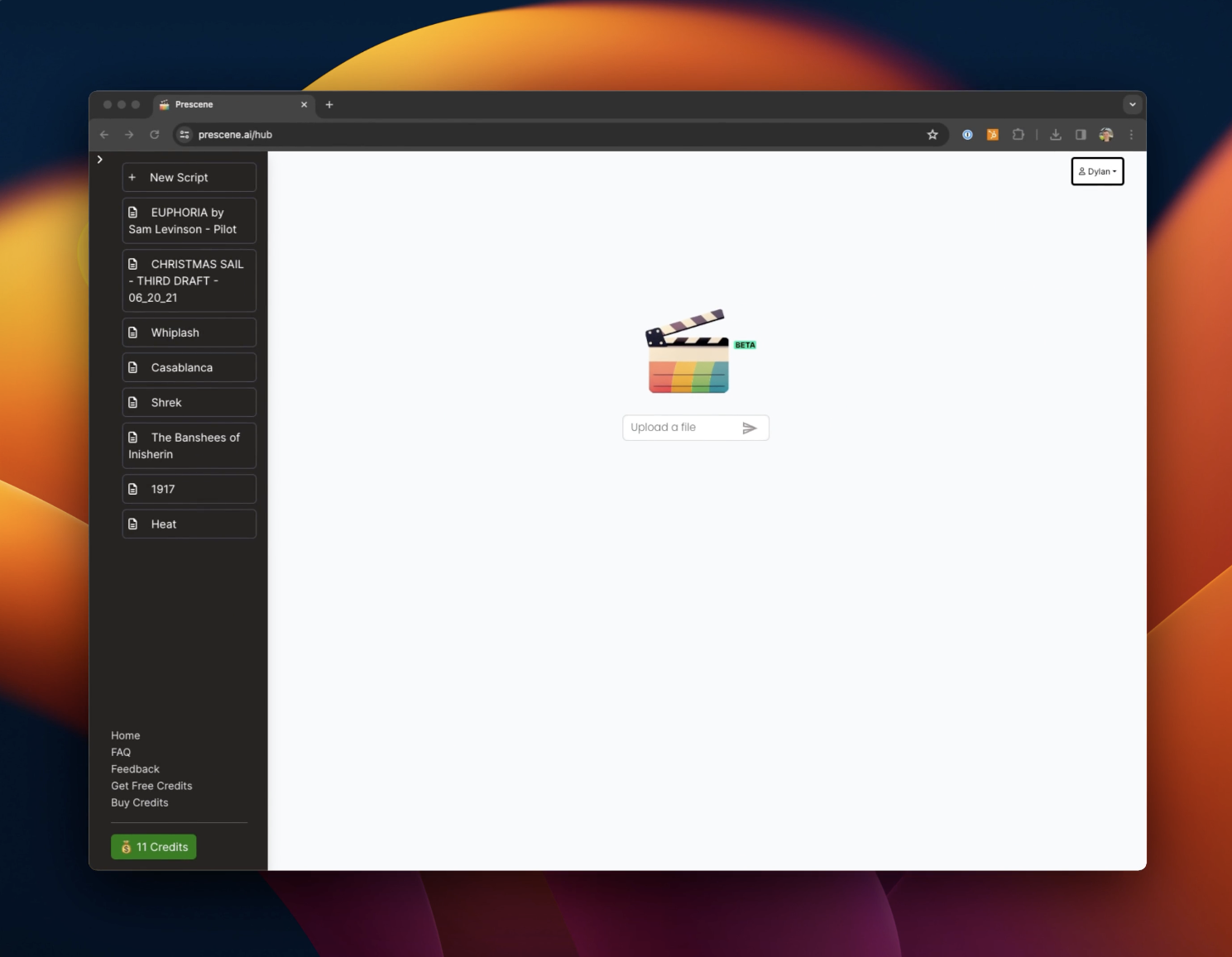Viewport: 1232px width, 957px height.
Task: Click the send arrow icon in upload field
Action: [x=750, y=428]
